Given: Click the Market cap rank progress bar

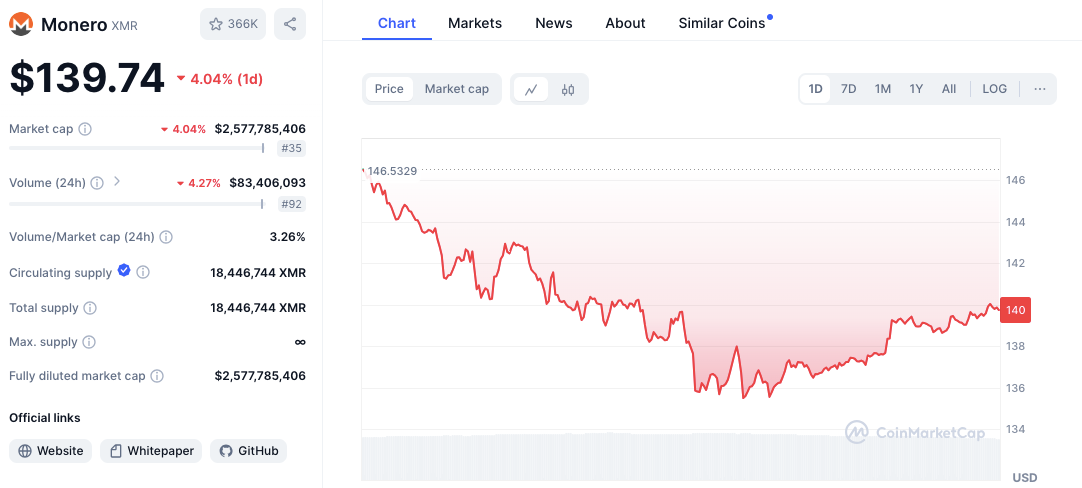Looking at the screenshot, I should coord(137,148).
